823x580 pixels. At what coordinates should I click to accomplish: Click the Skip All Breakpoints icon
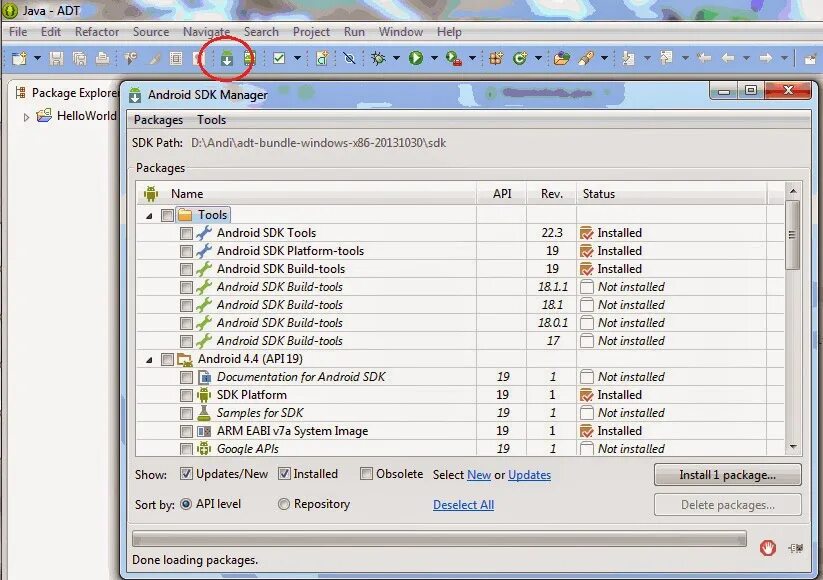(349, 58)
